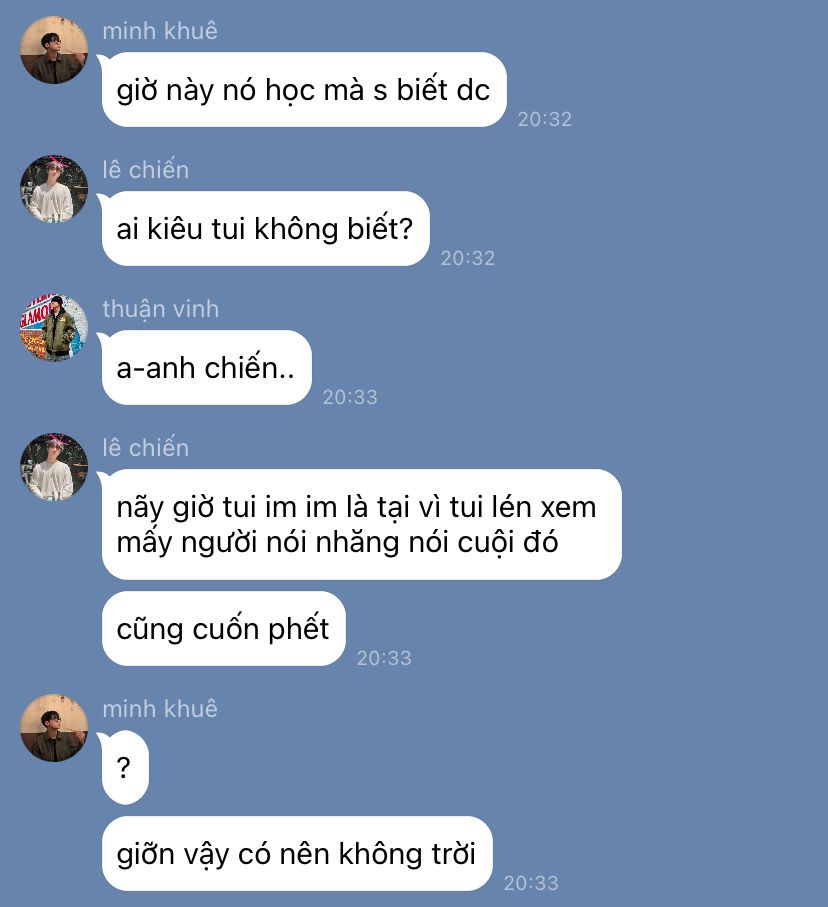The image size is (828, 907).
Task: Tap the 'cũng cuốn phết' bubble
Action: tap(223, 629)
